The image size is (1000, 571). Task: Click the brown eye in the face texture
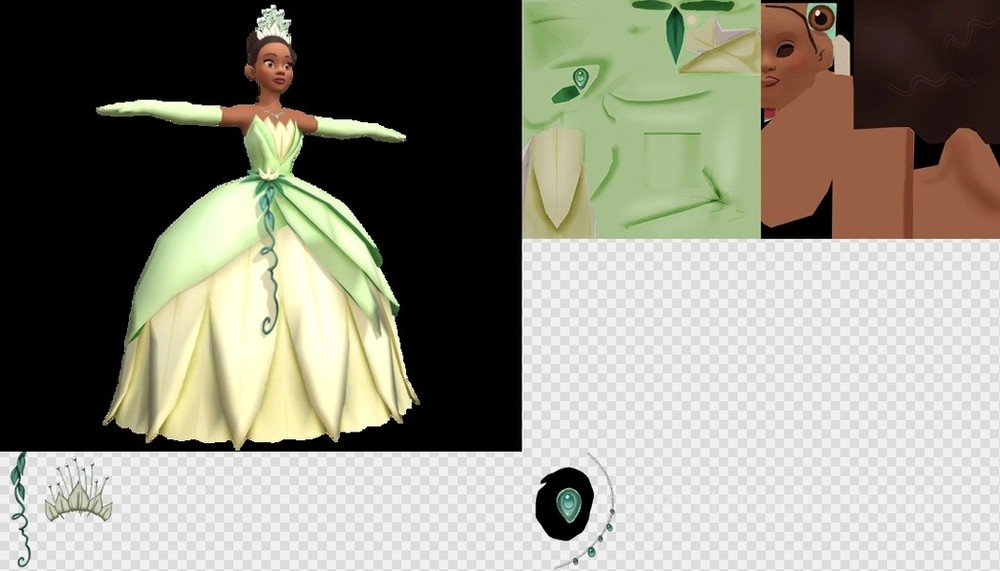[x=821, y=17]
